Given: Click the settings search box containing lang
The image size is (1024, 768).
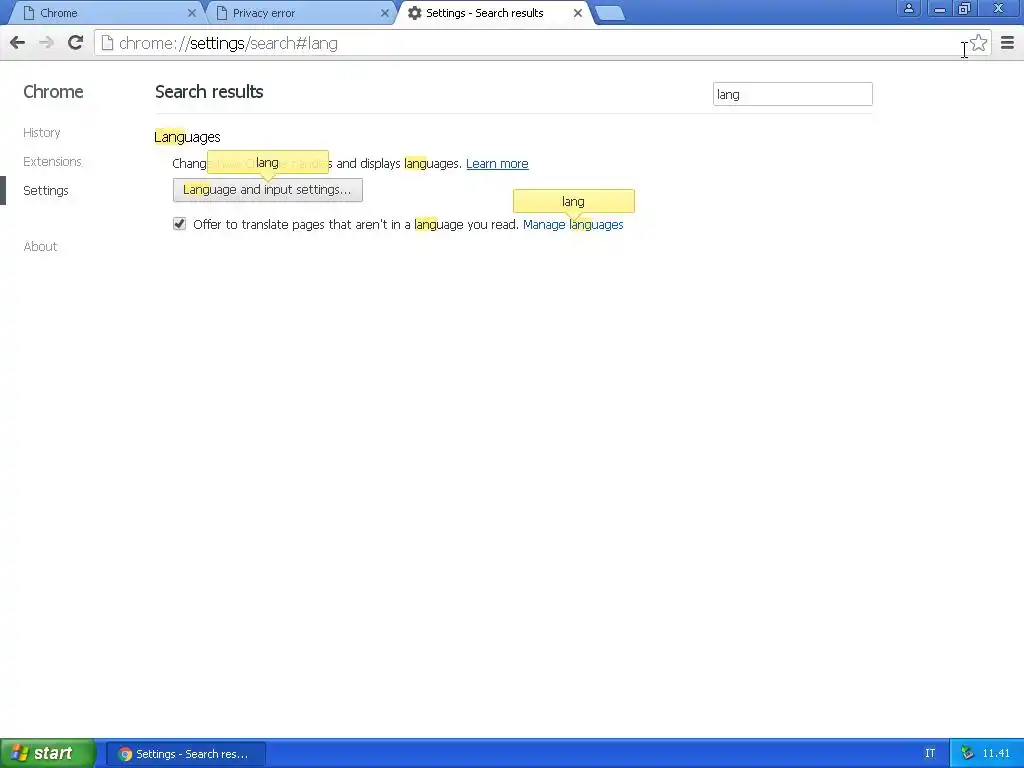Looking at the screenshot, I should (792, 94).
